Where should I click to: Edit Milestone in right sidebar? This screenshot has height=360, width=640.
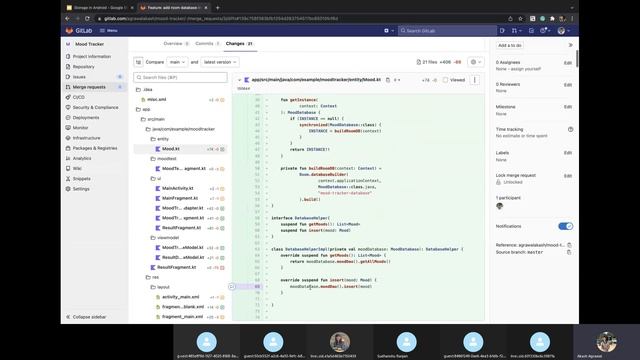click(x=567, y=107)
